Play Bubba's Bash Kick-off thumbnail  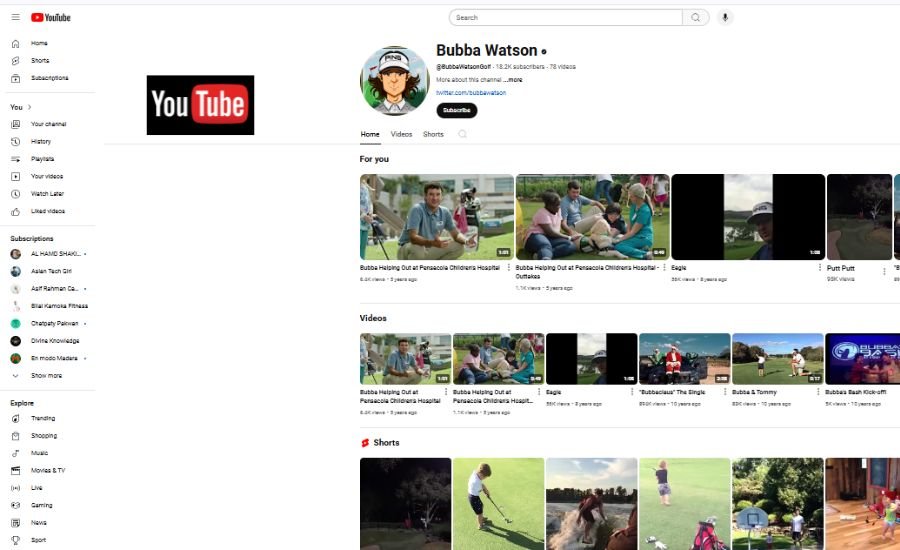click(x=863, y=359)
